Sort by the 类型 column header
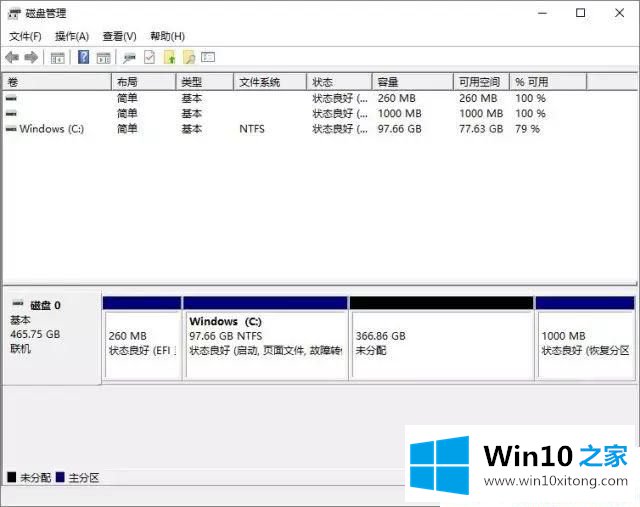Viewport: 640px width, 507px height. pos(204,82)
